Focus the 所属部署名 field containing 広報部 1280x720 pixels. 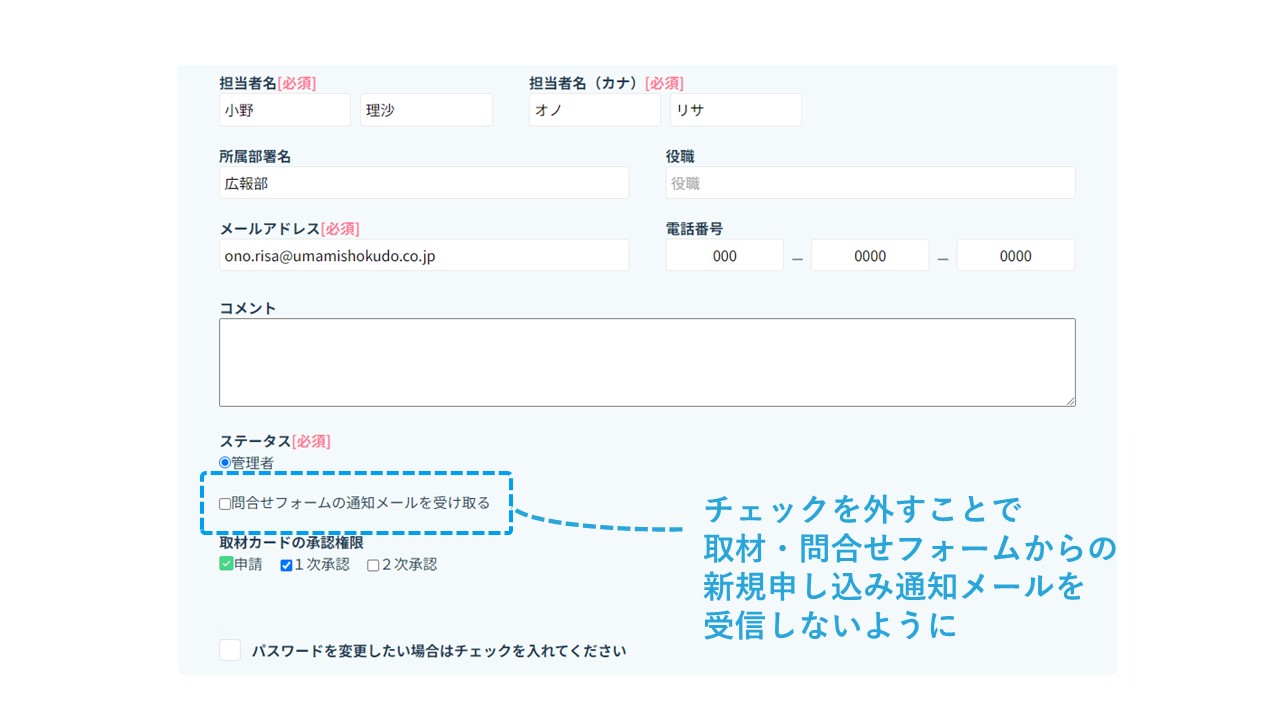(424, 183)
